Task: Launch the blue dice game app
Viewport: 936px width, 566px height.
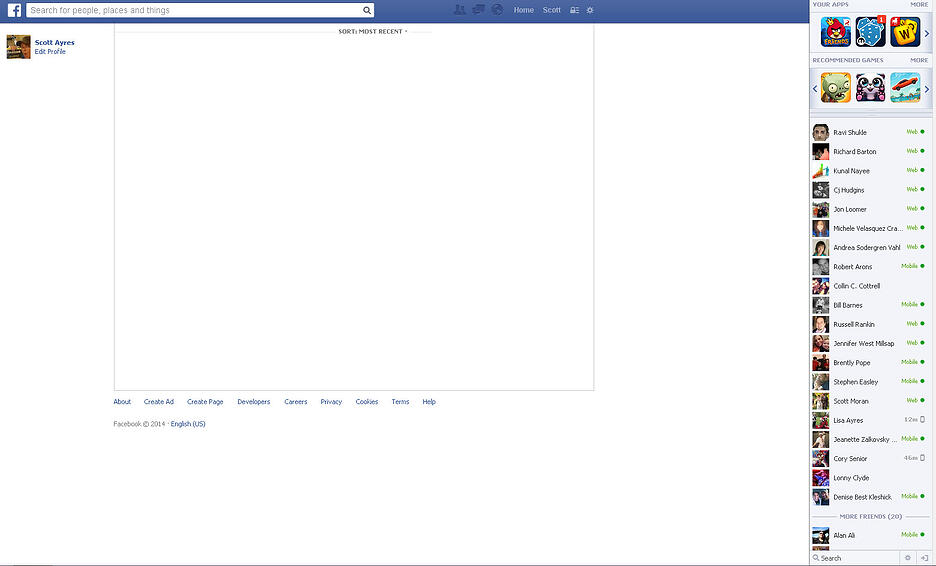Action: point(870,32)
